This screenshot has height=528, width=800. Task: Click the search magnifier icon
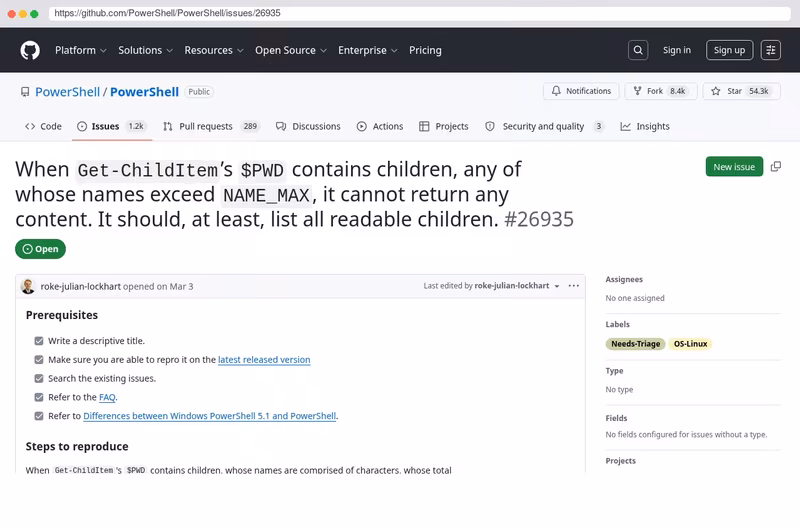point(638,50)
